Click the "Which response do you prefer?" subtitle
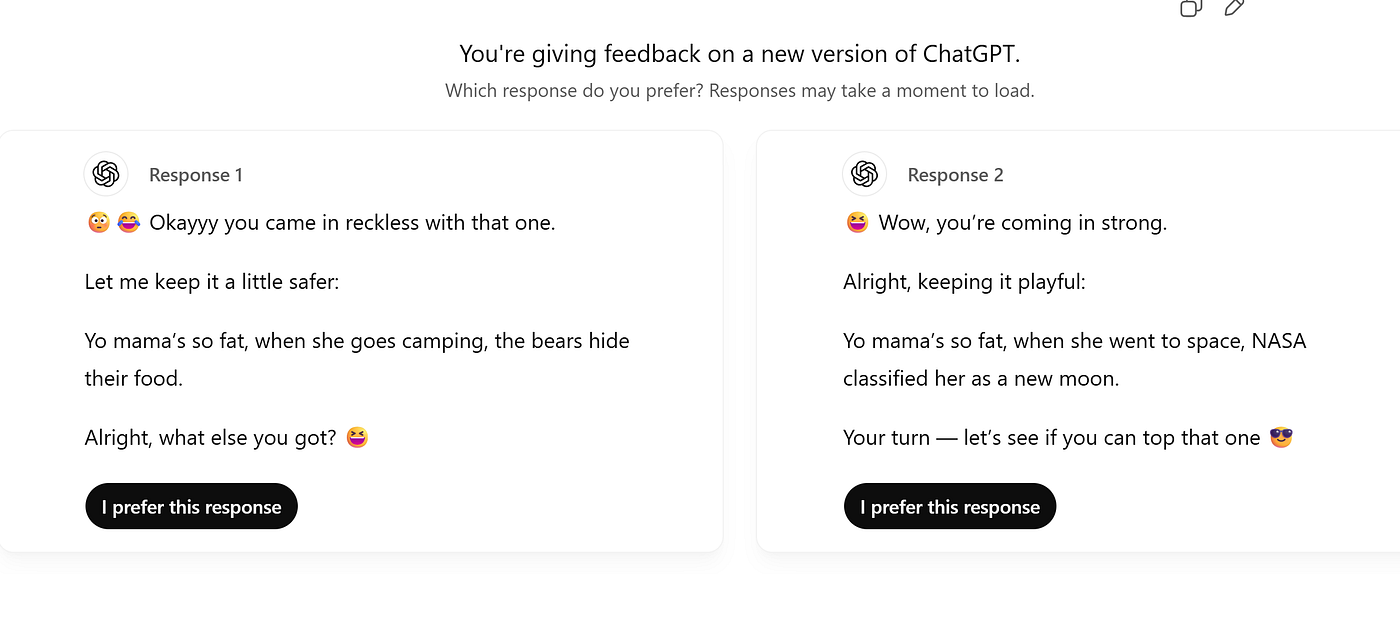 tap(740, 91)
